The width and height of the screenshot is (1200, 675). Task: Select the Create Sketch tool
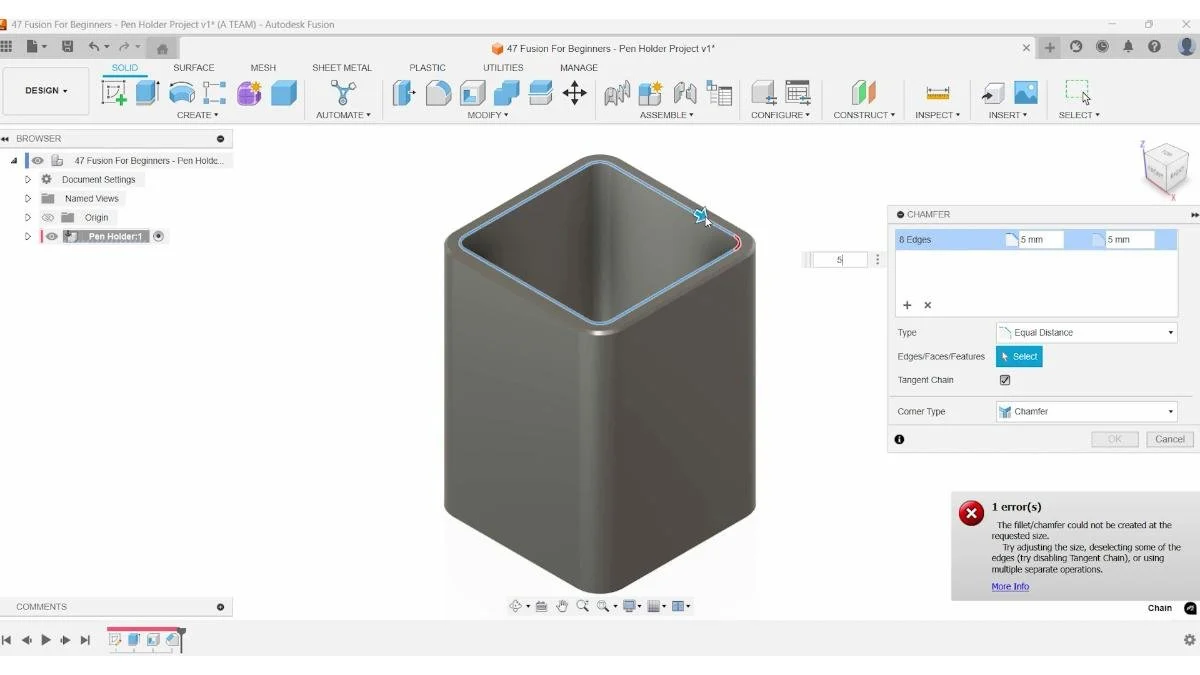click(114, 94)
